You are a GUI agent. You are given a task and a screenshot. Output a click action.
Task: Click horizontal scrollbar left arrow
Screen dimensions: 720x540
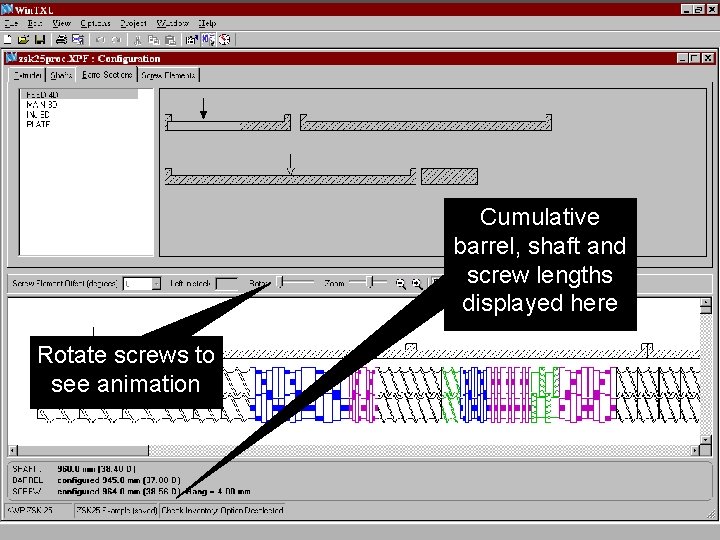(x=13, y=451)
